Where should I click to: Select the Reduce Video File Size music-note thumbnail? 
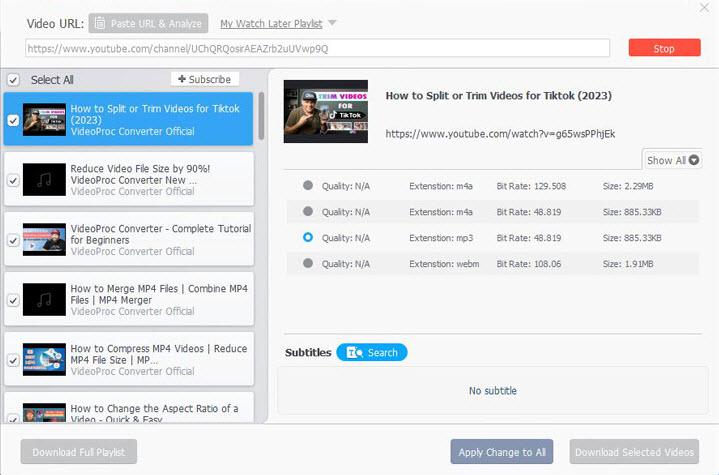[44, 180]
